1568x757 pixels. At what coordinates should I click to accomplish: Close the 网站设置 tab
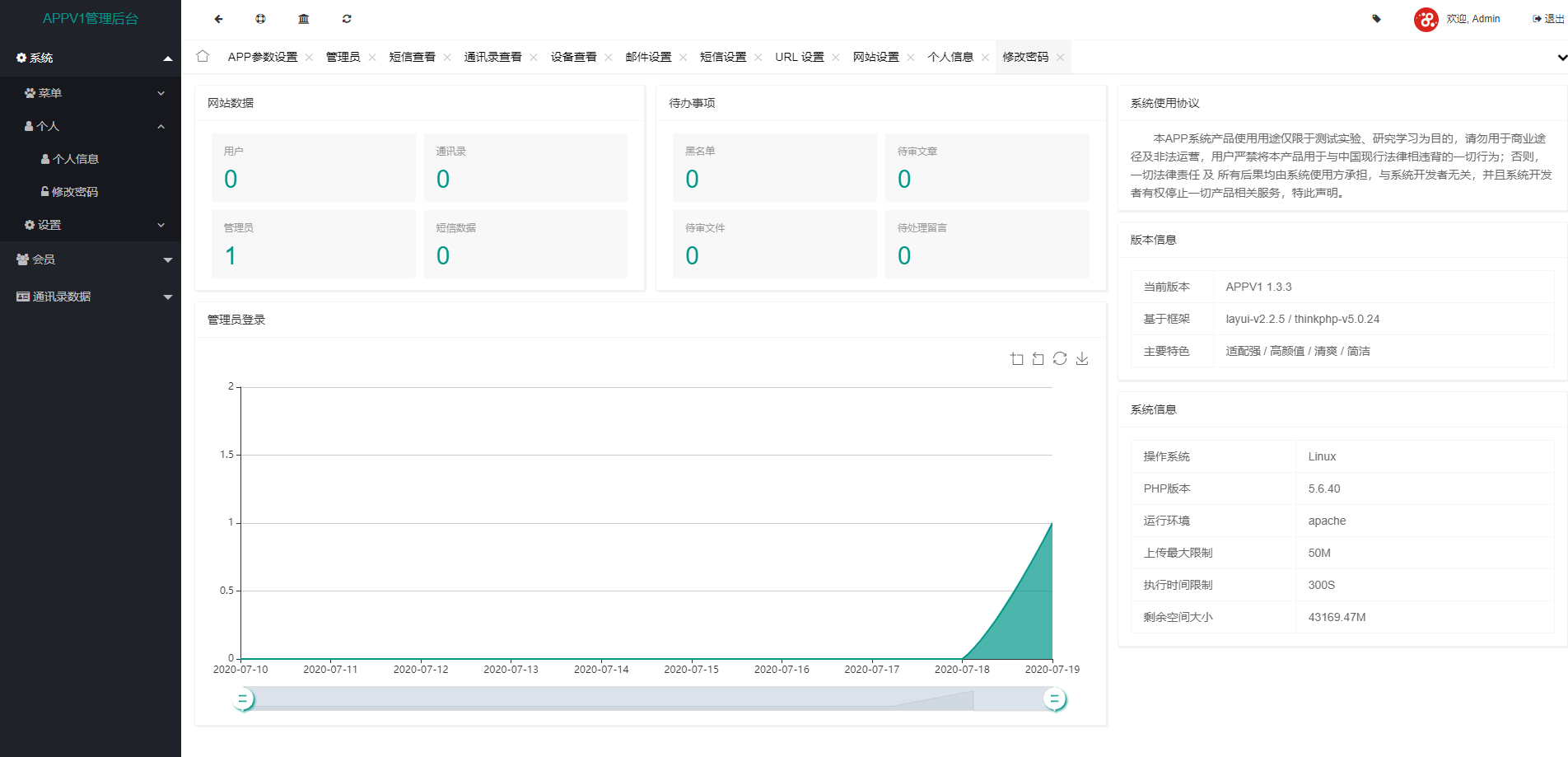tap(911, 58)
